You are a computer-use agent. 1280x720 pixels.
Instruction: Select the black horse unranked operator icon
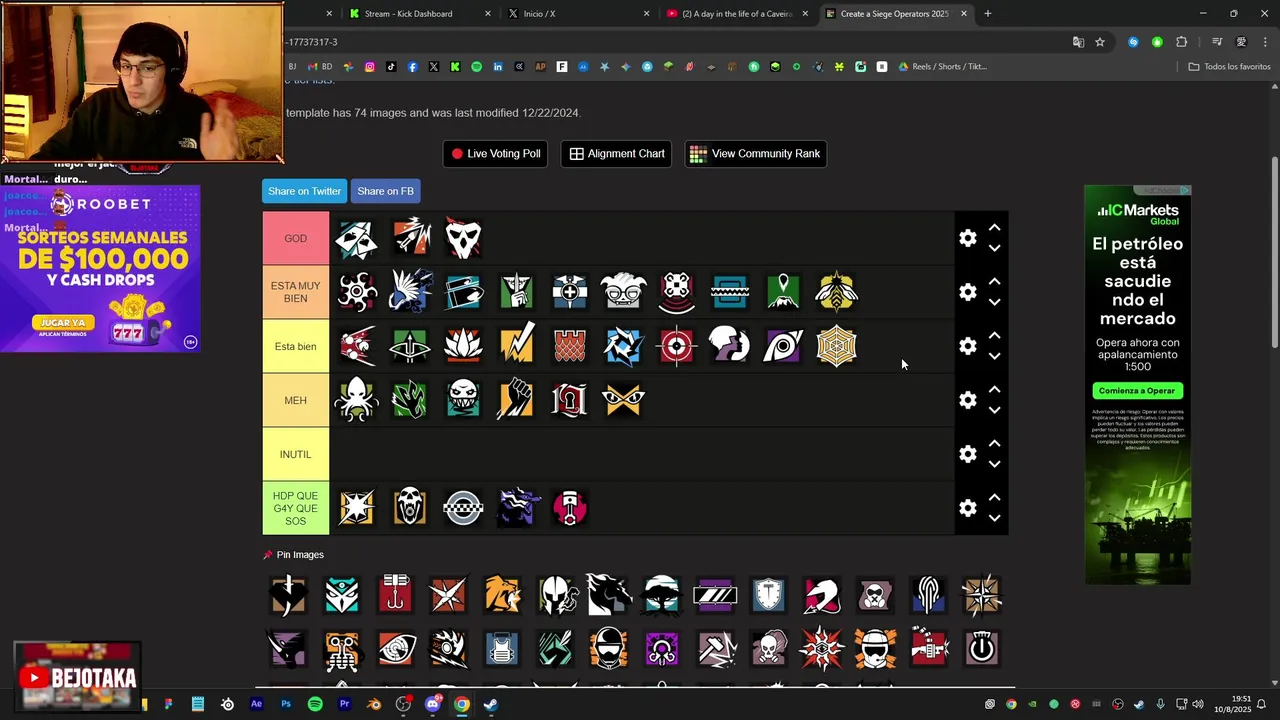point(609,594)
